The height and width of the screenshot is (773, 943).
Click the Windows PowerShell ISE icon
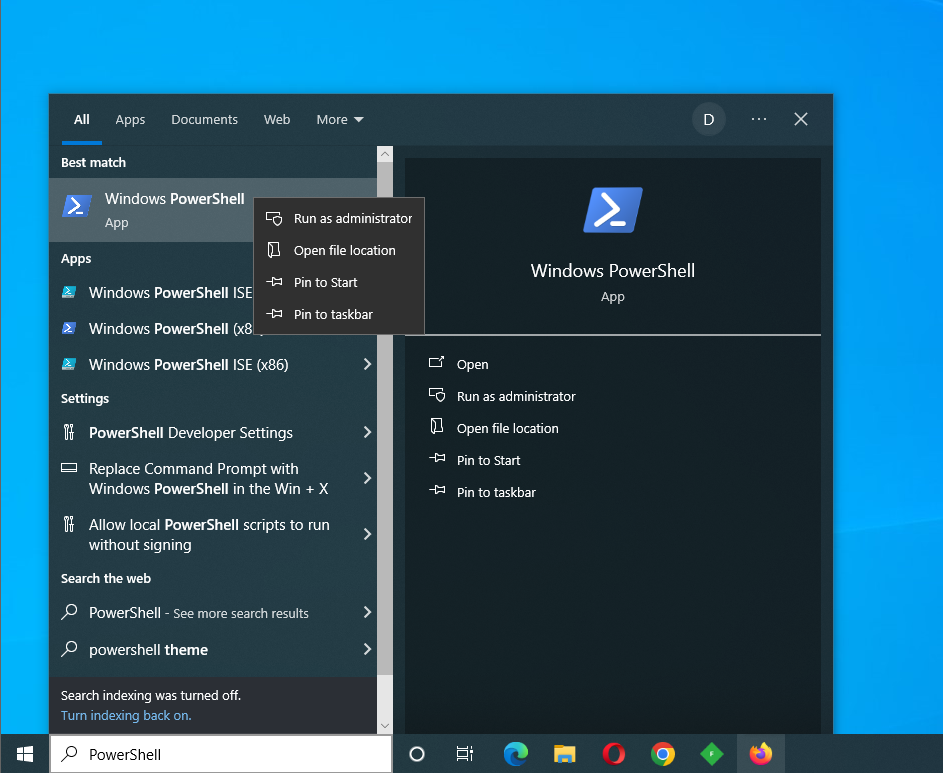tap(69, 292)
